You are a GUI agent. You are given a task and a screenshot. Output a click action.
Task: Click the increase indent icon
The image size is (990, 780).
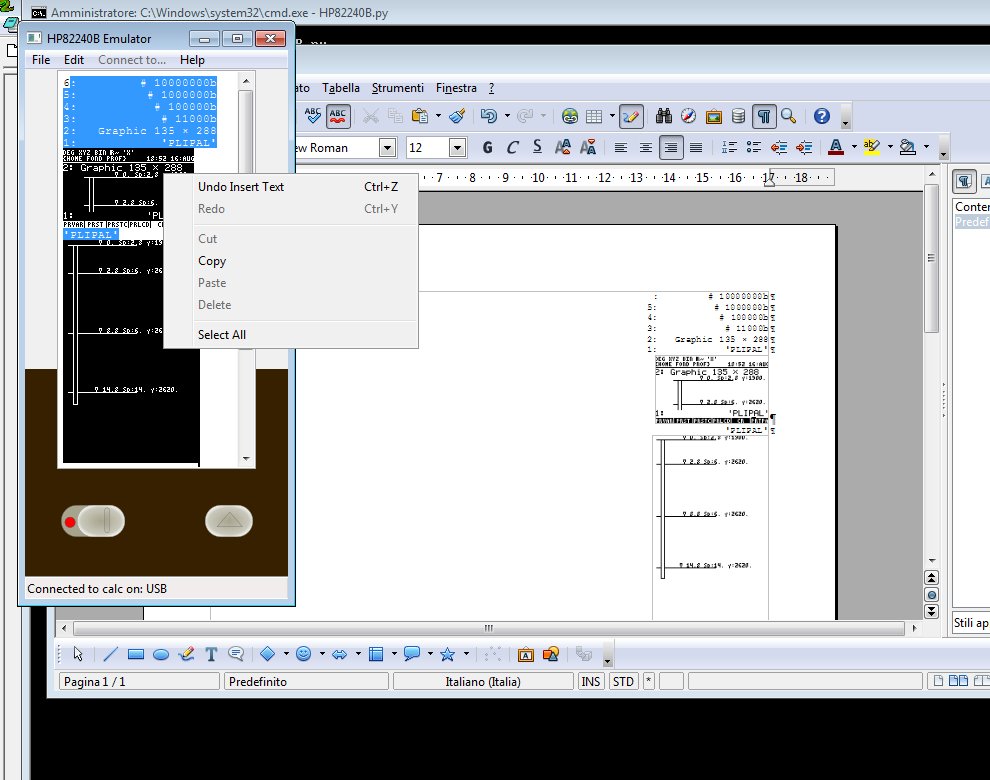pos(804,148)
